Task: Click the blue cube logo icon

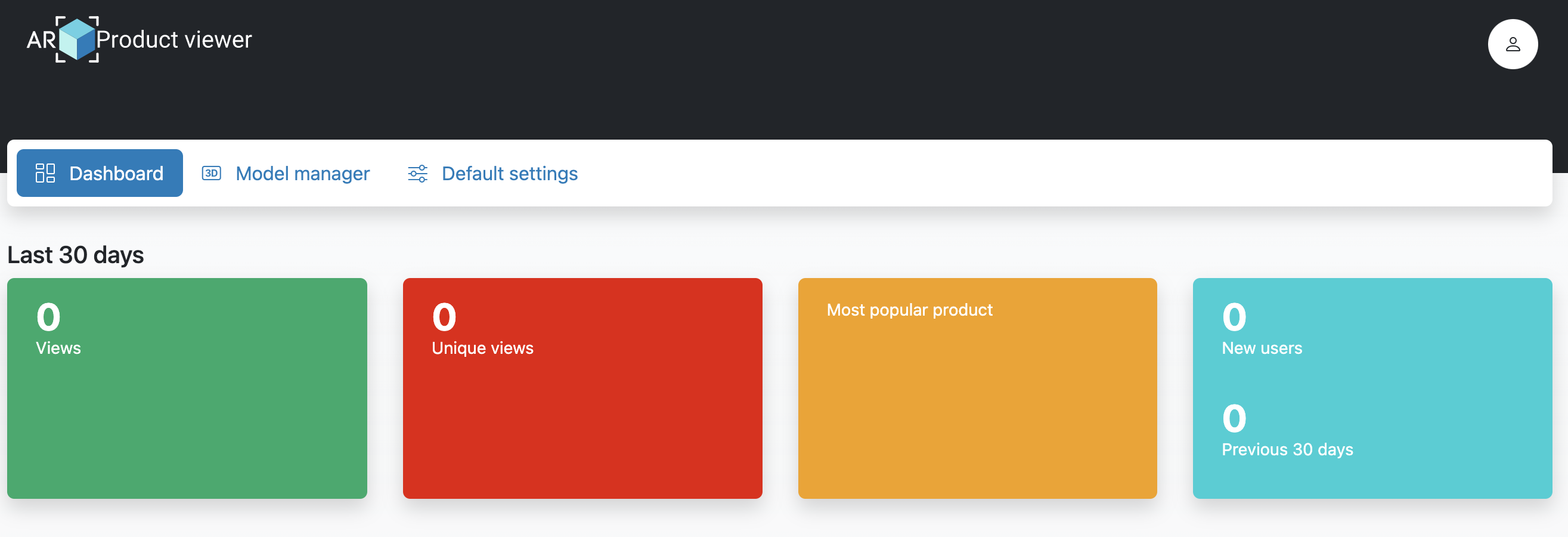Action: pos(78,39)
